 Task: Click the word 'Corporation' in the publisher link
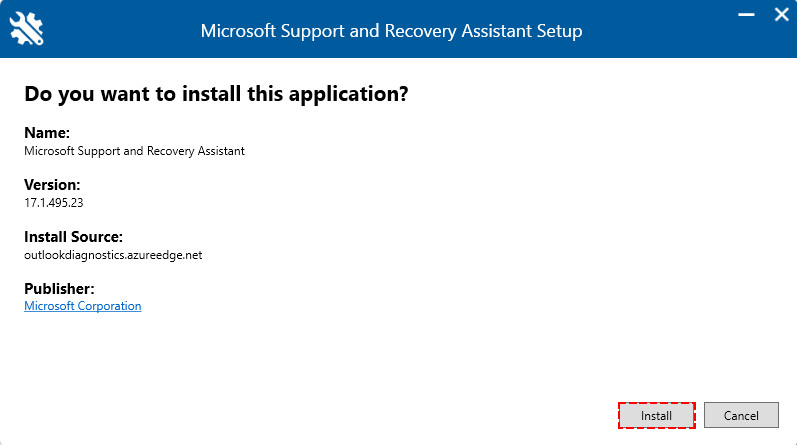110,306
